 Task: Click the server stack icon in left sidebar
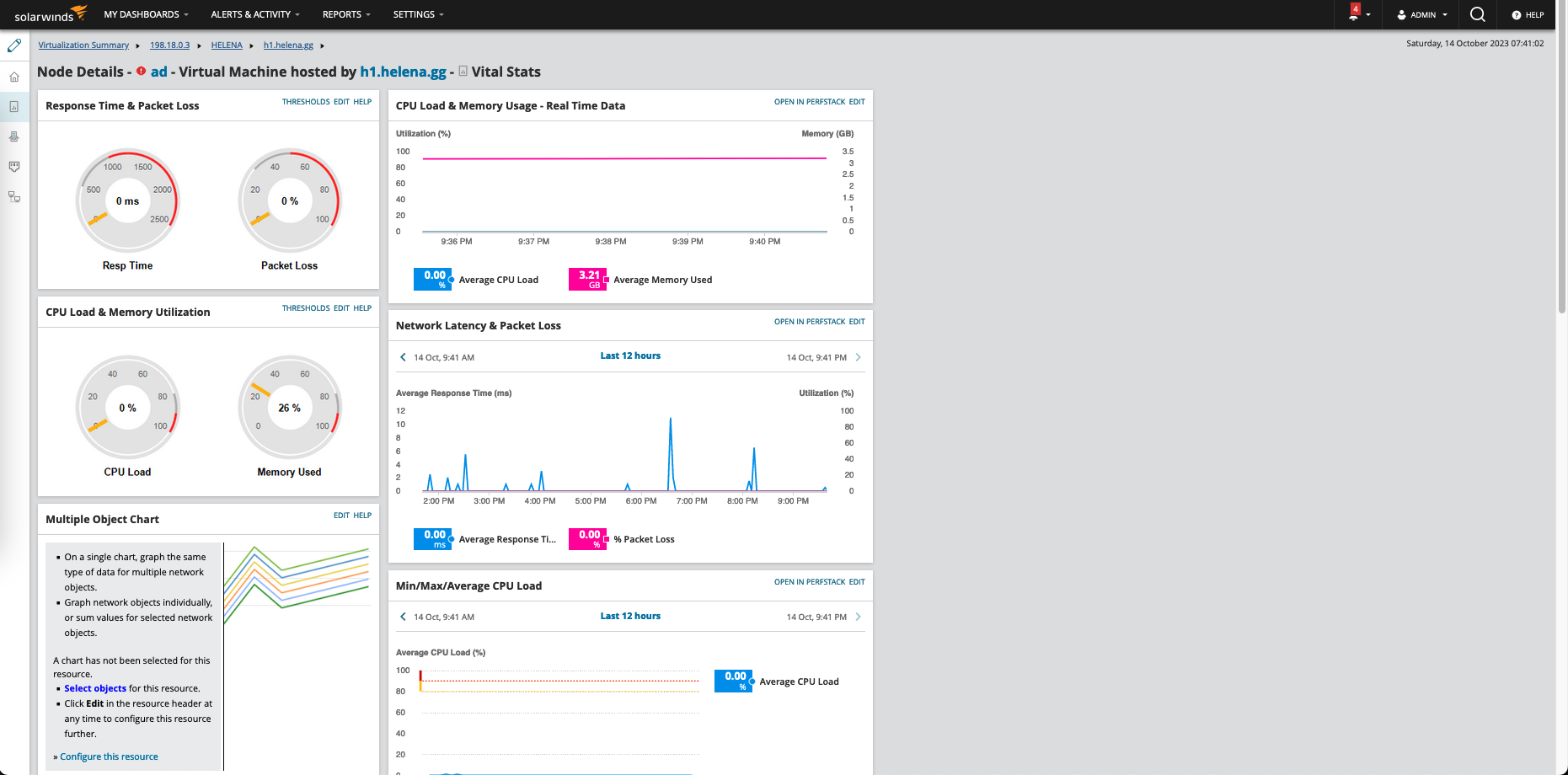click(14, 136)
